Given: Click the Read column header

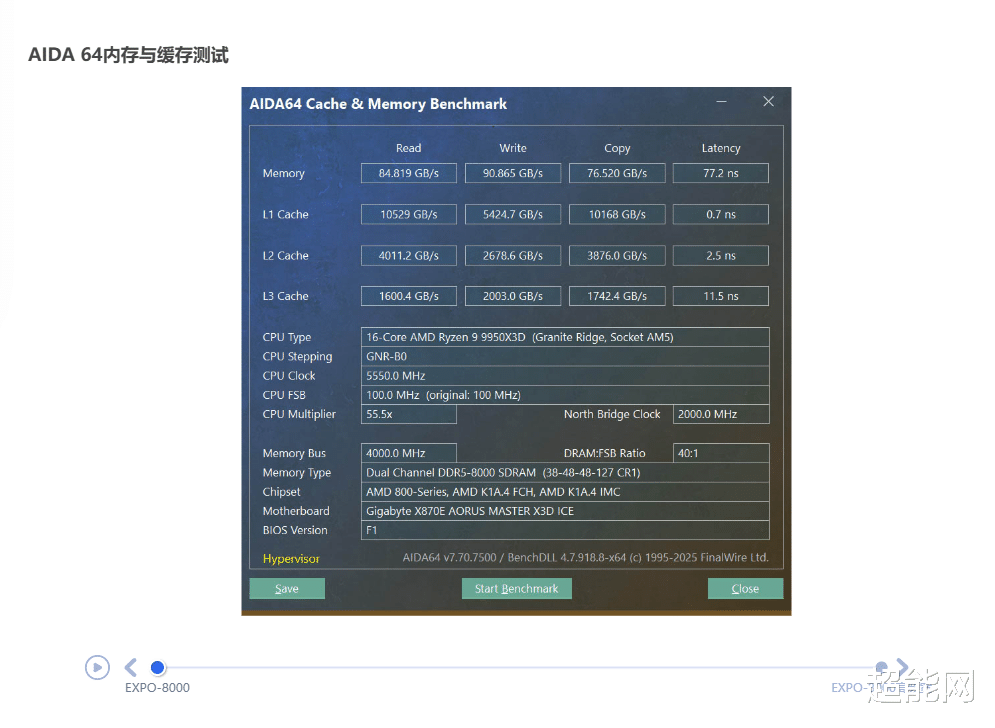Looking at the screenshot, I should coord(409,148).
